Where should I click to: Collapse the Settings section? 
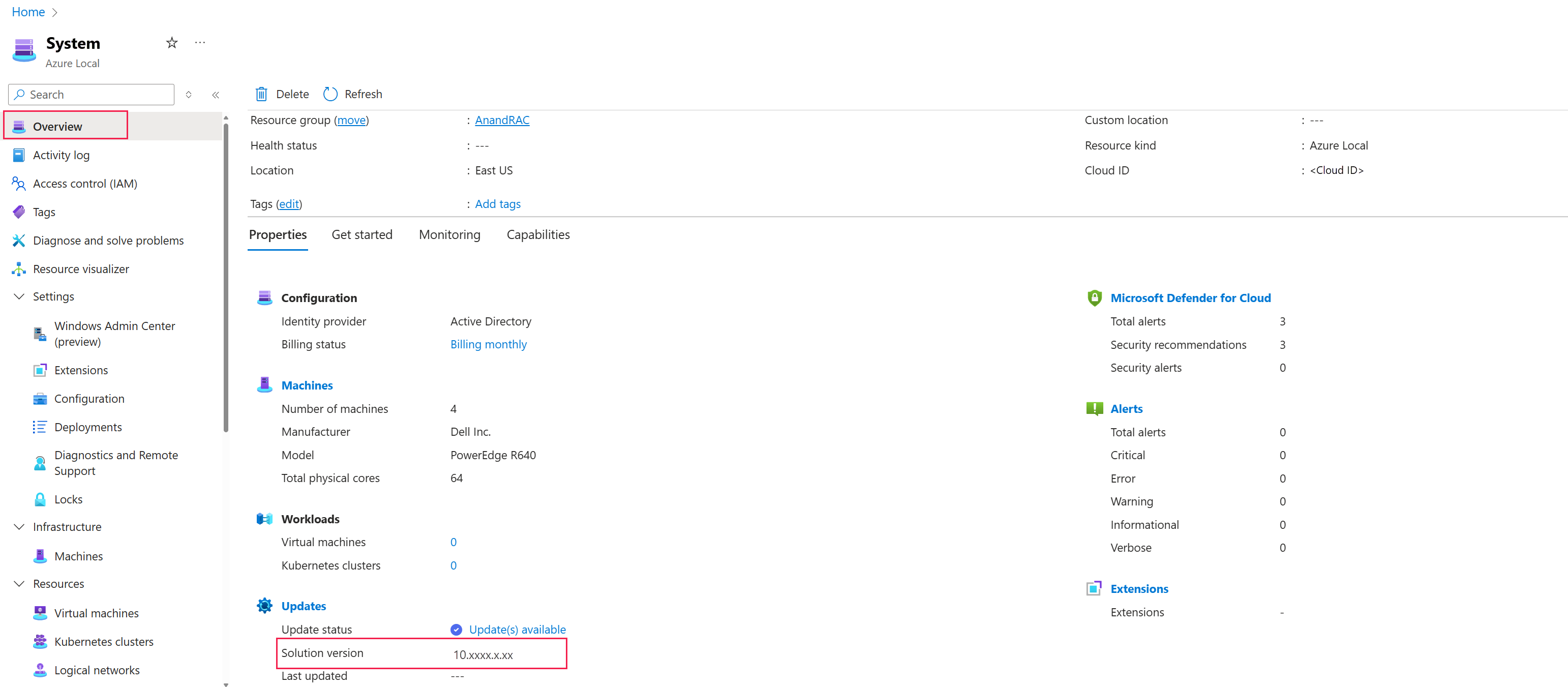(x=19, y=296)
